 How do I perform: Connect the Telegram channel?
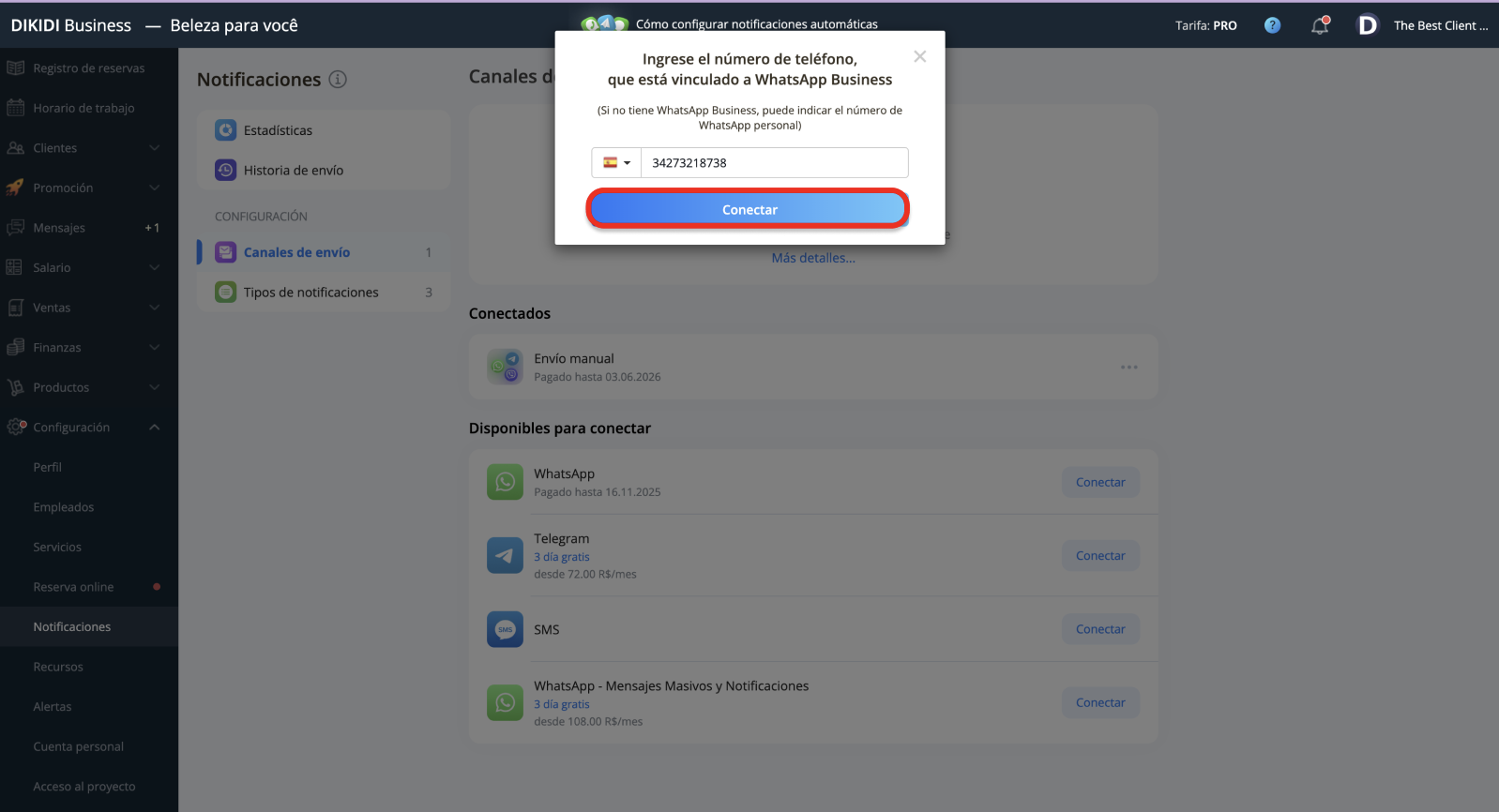(1100, 555)
